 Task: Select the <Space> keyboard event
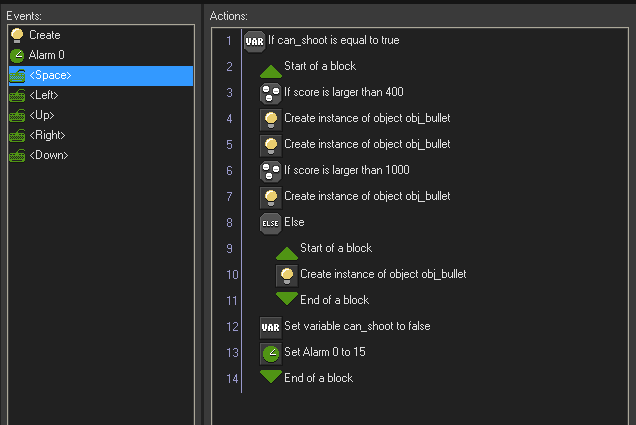(x=50, y=75)
